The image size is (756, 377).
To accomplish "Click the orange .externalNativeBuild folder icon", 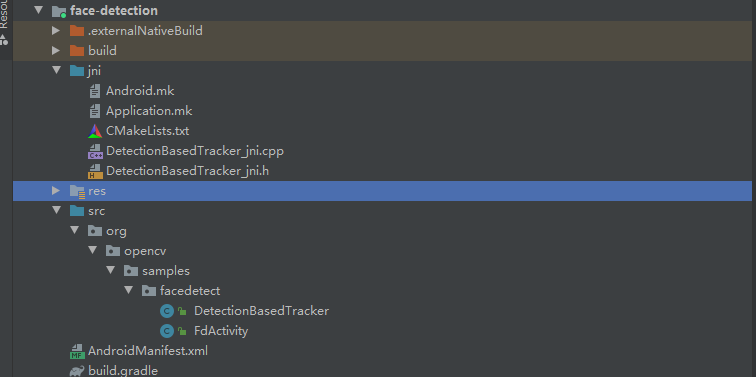I will (77, 31).
